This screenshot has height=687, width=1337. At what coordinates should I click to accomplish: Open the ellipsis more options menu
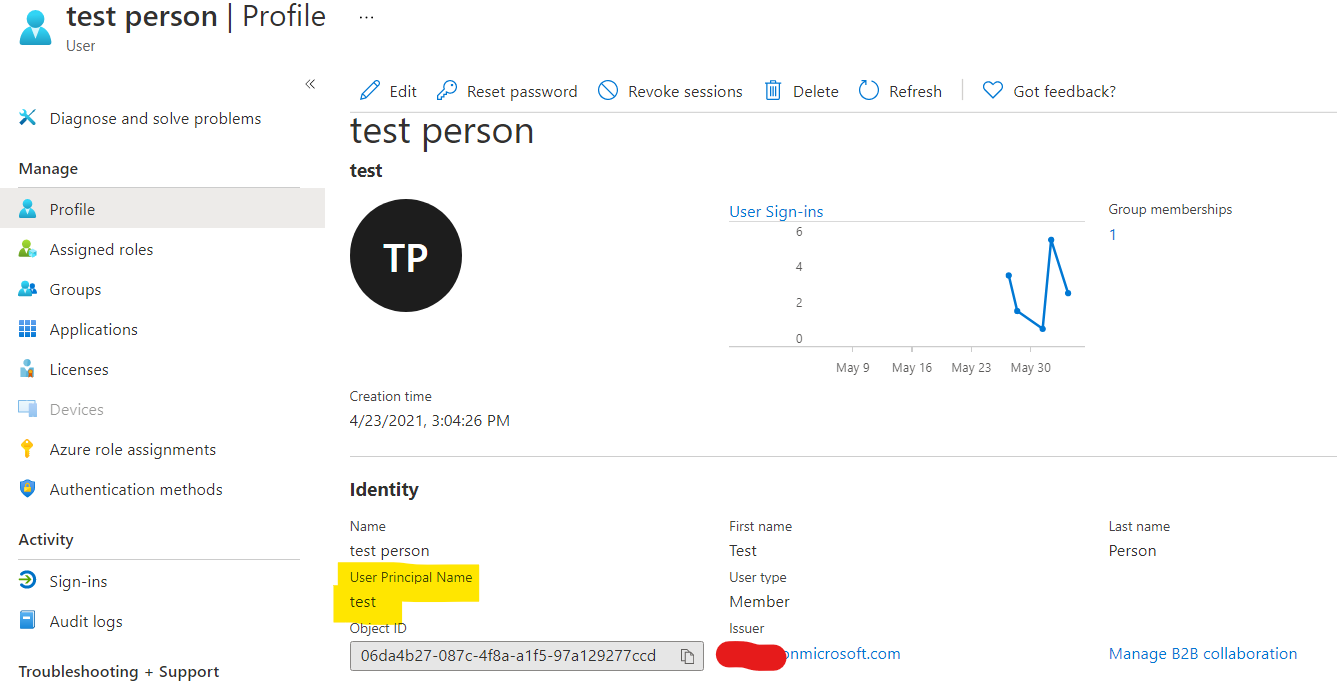point(366,17)
